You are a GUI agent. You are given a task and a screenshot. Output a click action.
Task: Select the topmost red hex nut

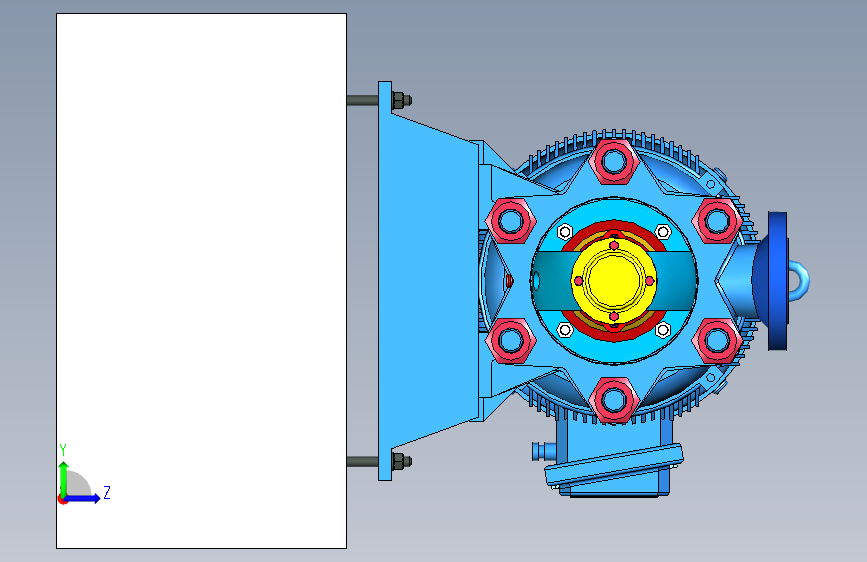pyautogui.click(x=614, y=162)
